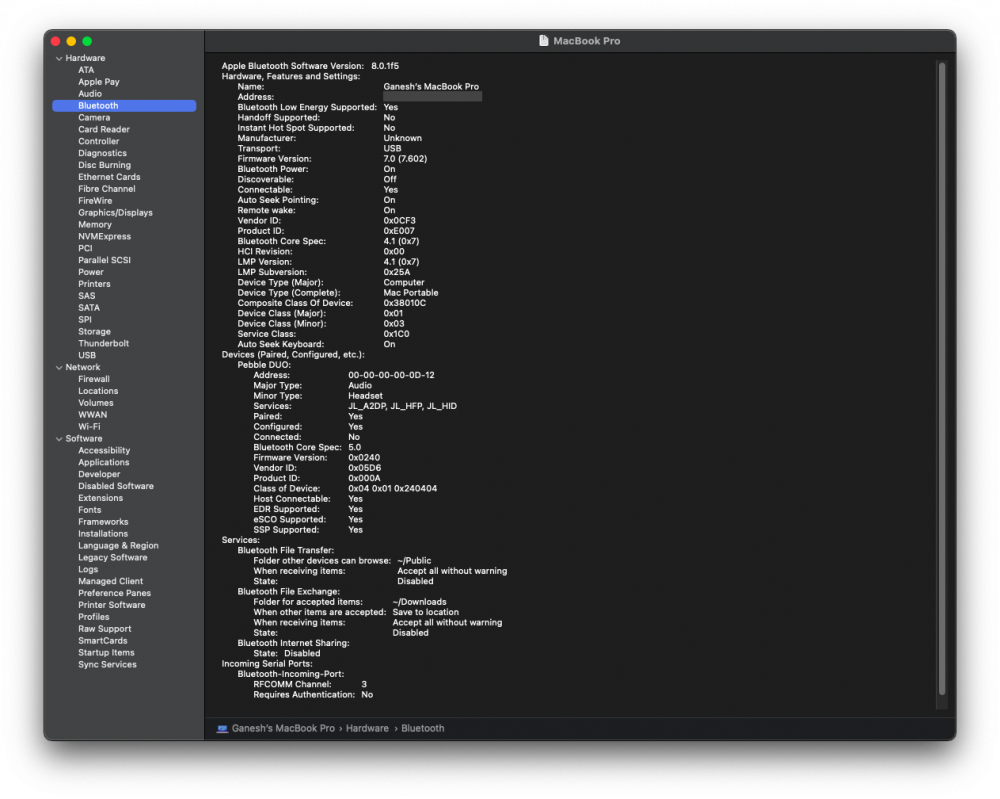Select Card Reader in the sidebar
Viewport: 1000px width, 799px height.
tap(104, 129)
